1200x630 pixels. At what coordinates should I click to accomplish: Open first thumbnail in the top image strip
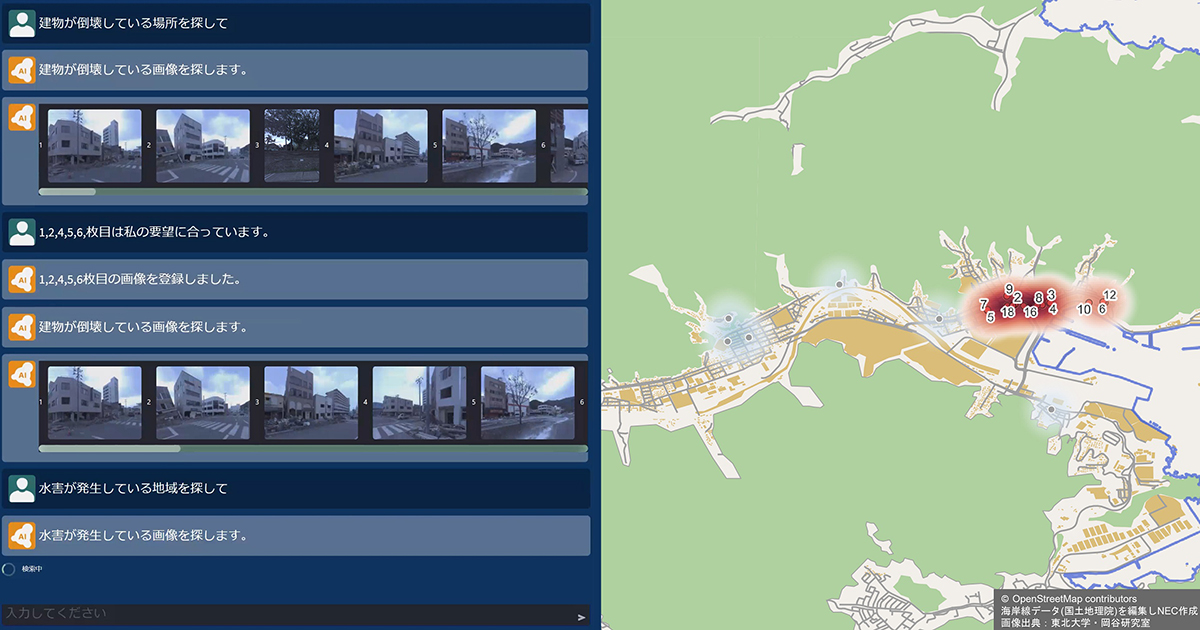tap(95, 146)
